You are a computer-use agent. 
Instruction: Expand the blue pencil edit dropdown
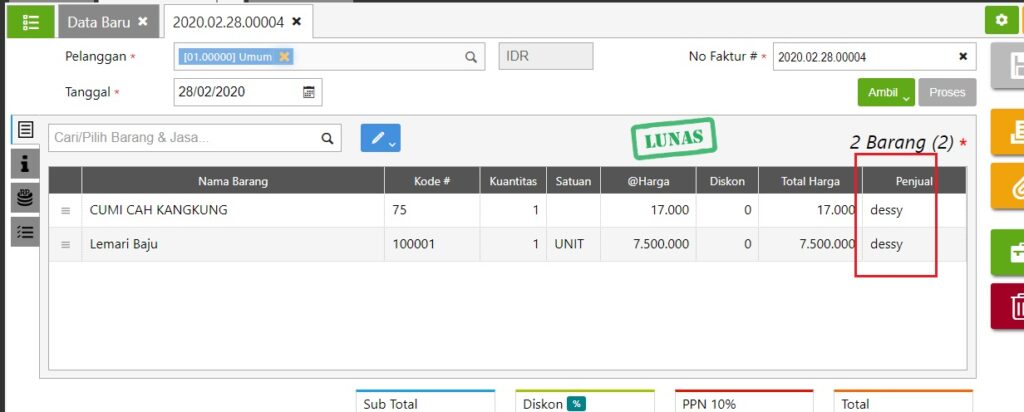380,138
